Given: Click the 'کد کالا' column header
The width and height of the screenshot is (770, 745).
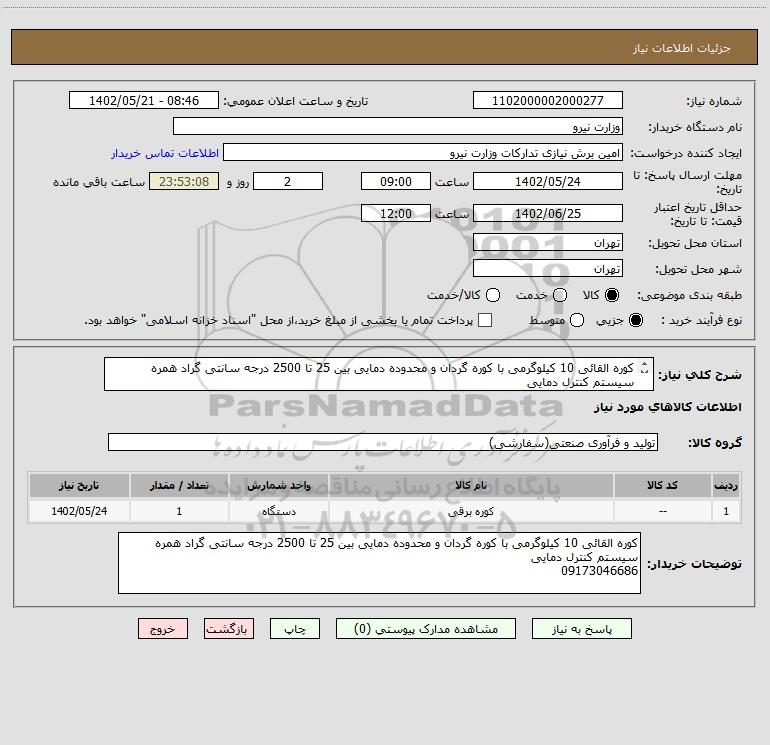Looking at the screenshot, I should [x=662, y=485].
